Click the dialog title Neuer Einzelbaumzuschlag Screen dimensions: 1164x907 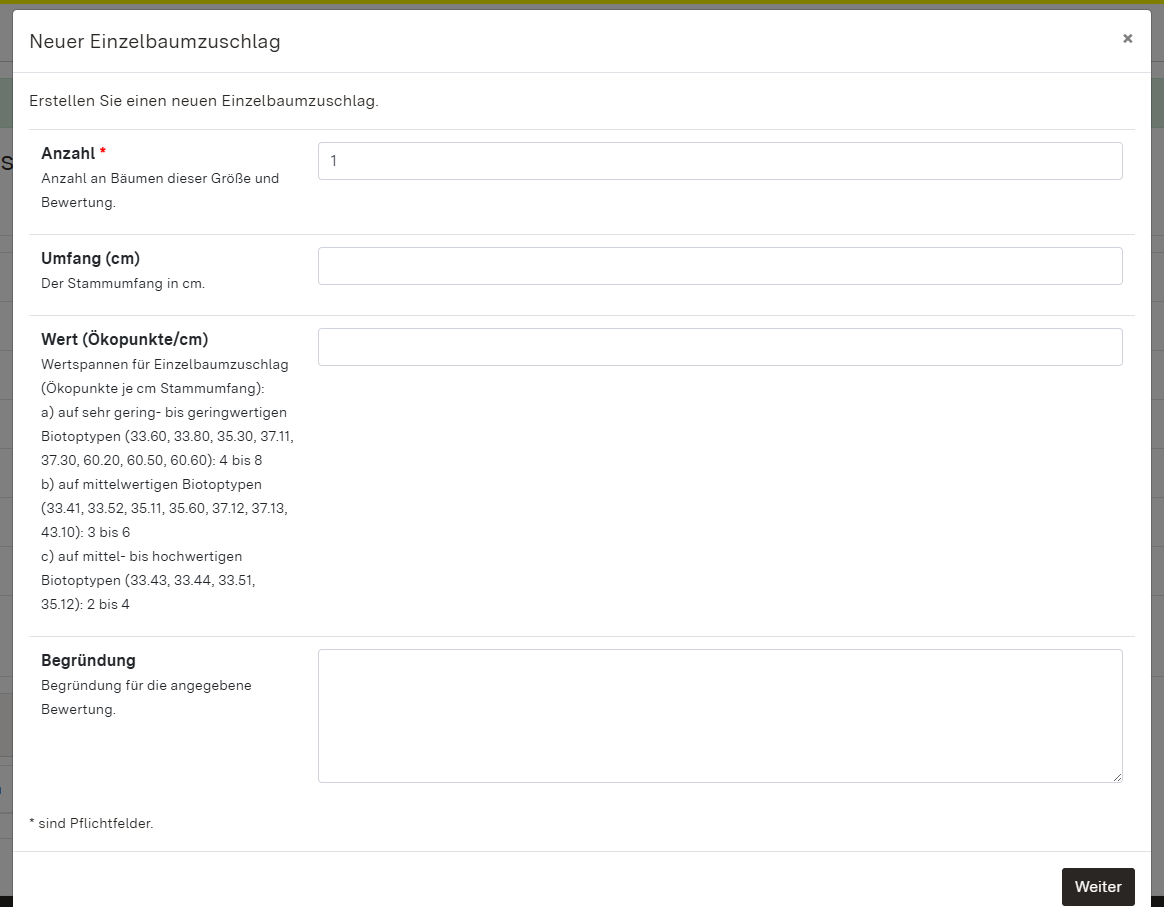[x=155, y=41]
